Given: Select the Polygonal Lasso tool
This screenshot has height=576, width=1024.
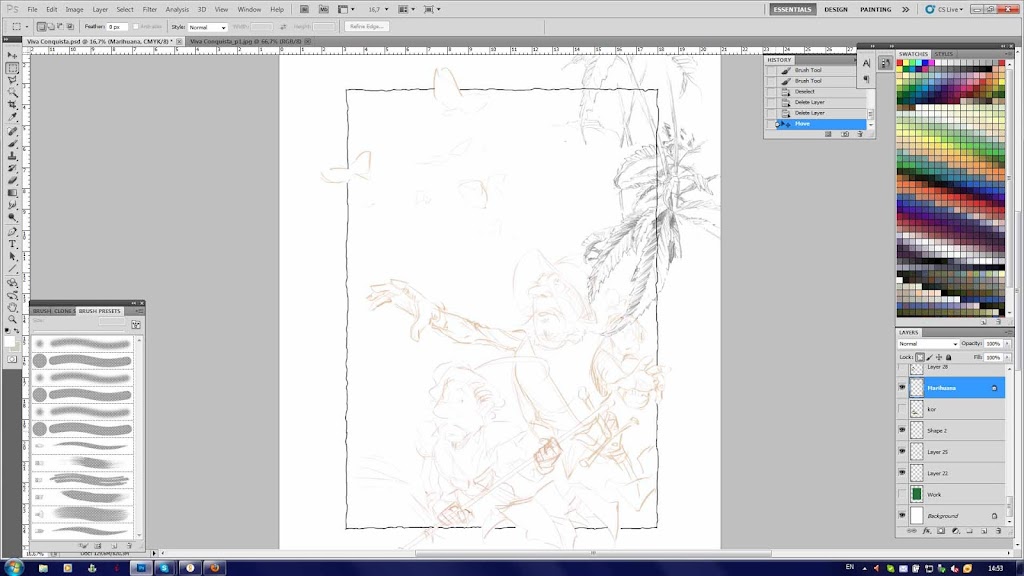Looking at the screenshot, I should click(x=12, y=80).
